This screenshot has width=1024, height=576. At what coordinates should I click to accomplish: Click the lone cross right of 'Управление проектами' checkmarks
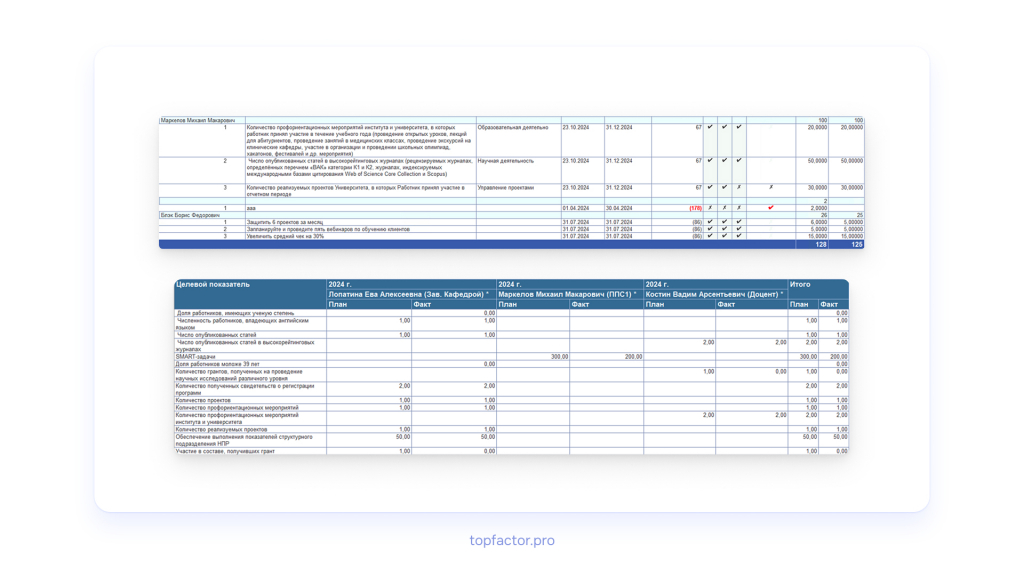[x=771, y=187]
